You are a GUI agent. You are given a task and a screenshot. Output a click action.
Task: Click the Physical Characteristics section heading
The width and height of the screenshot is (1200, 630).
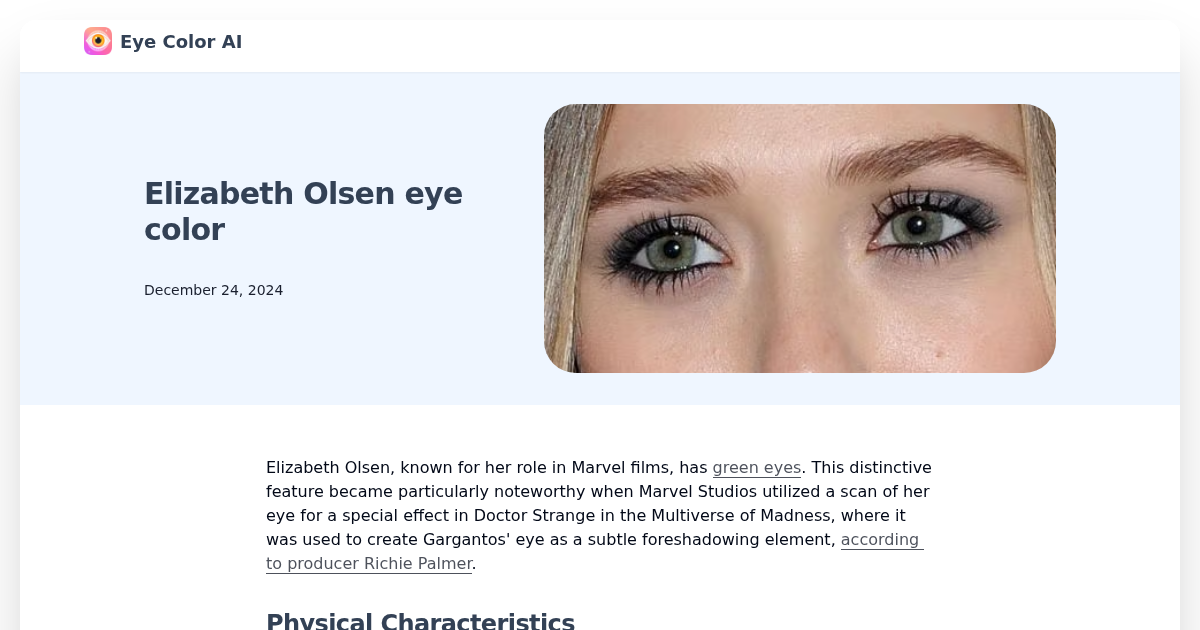[420, 620]
